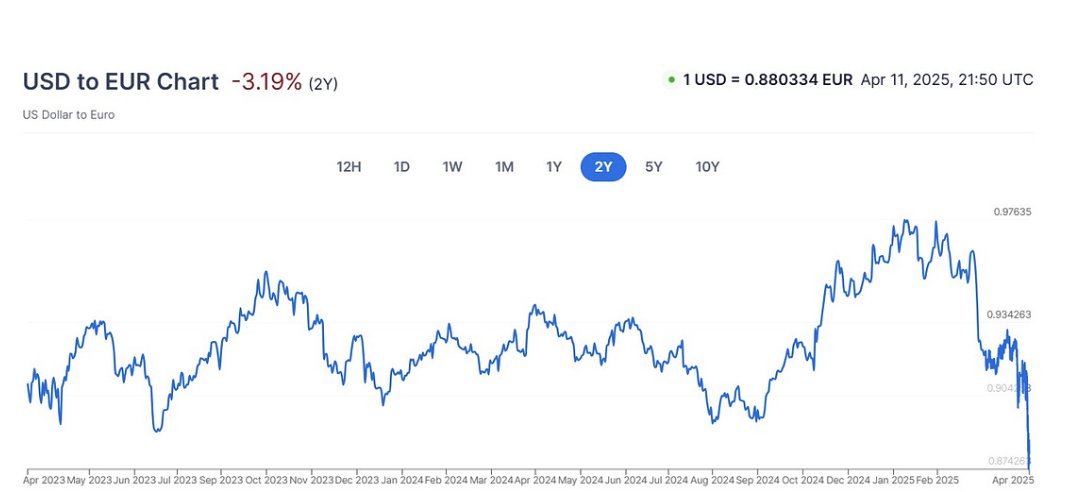Switch chart to 1D range

[401, 167]
